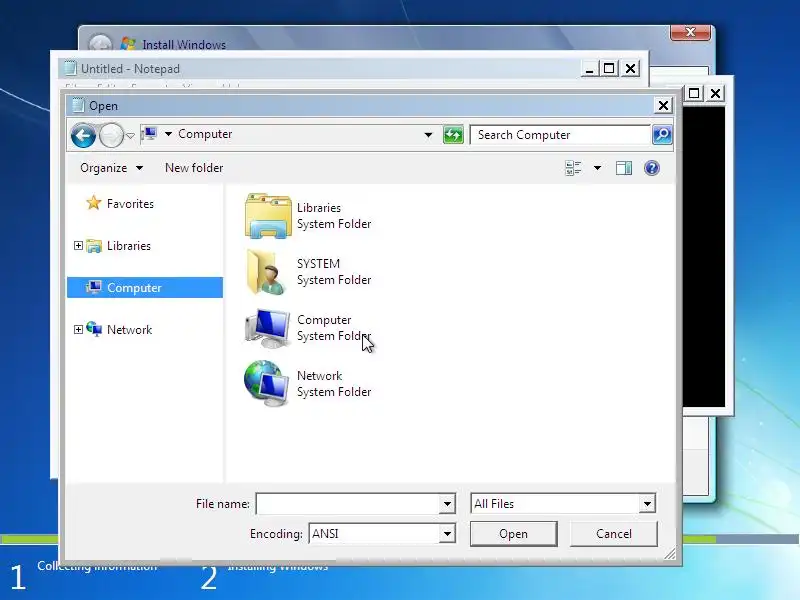Viewport: 800px width, 600px height.
Task: Select the Libraries folder icon in file list
Action: (x=268, y=216)
